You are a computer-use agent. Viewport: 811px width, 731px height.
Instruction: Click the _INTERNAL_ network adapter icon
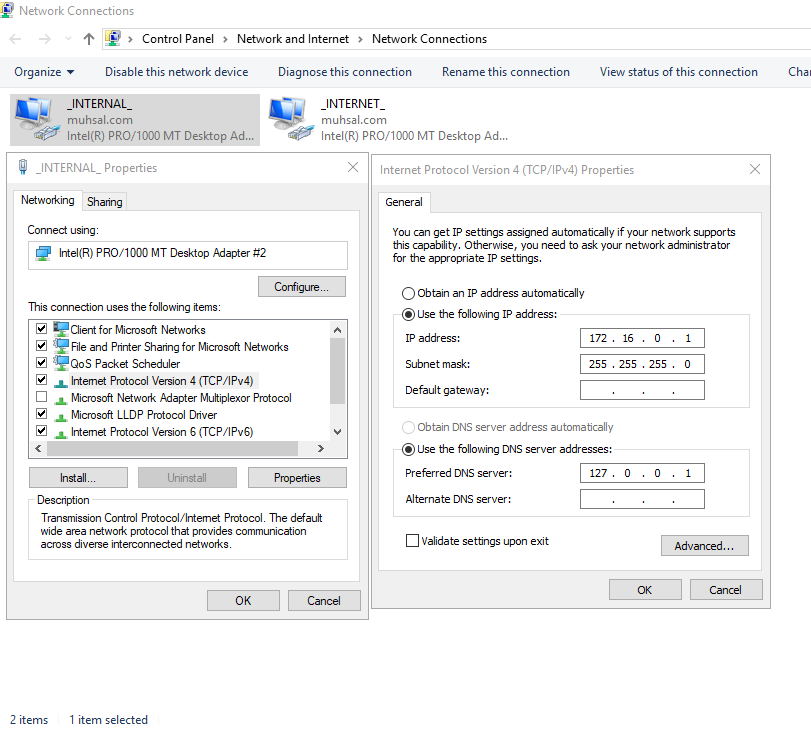point(37,118)
